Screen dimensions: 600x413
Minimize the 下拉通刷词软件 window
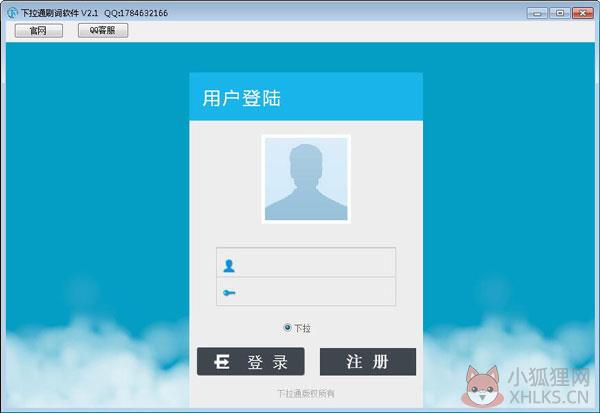click(x=537, y=13)
